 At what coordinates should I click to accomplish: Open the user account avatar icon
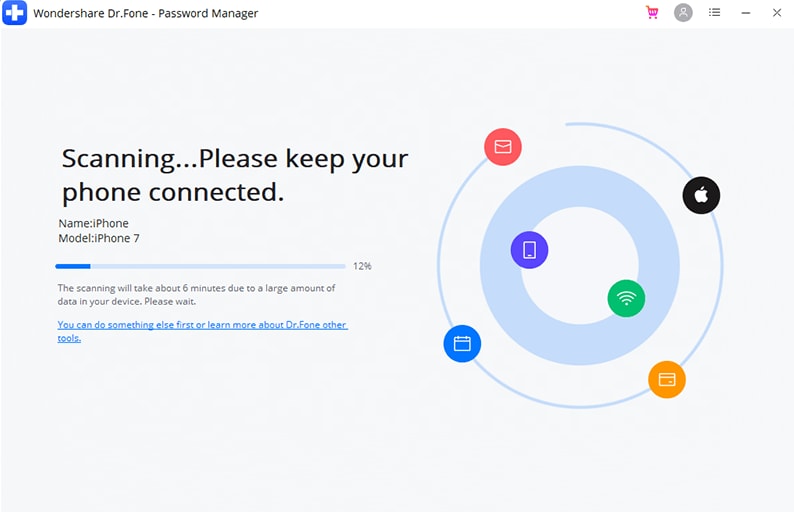pos(683,12)
